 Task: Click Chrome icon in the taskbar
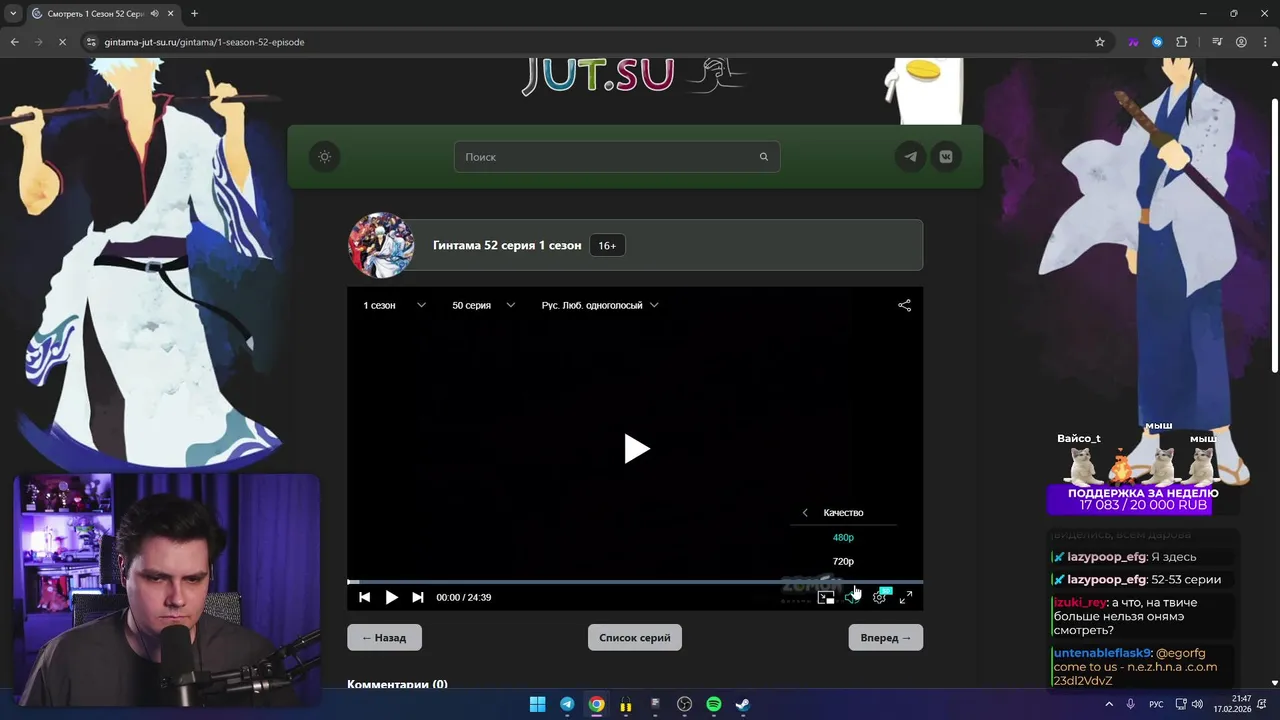(x=596, y=704)
